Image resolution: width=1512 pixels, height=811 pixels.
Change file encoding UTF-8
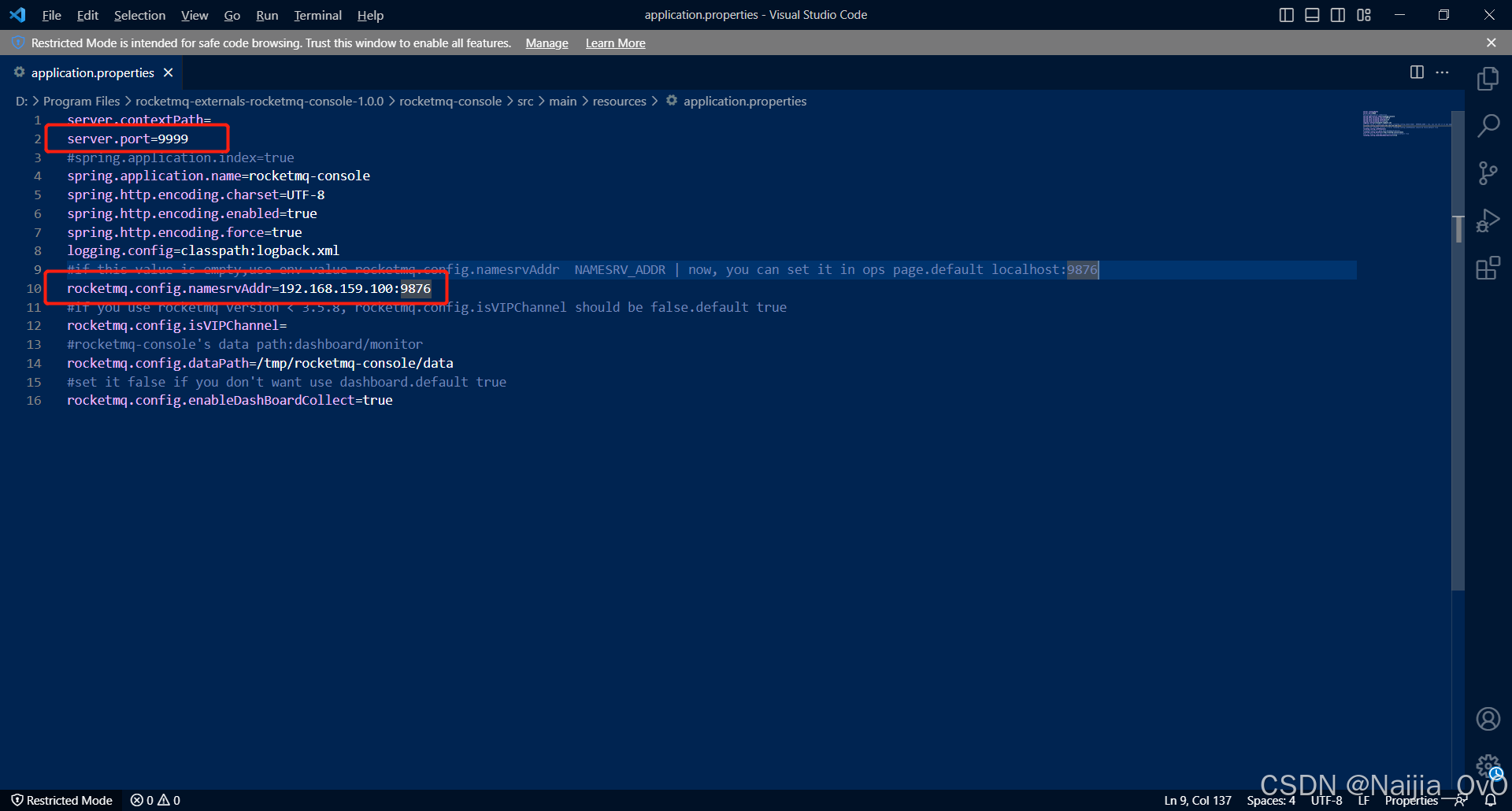pyautogui.click(x=1326, y=800)
